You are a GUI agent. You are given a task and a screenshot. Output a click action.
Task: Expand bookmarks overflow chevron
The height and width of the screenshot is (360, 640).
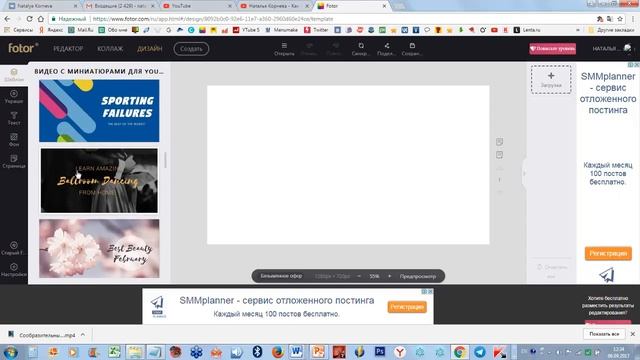(x=578, y=30)
